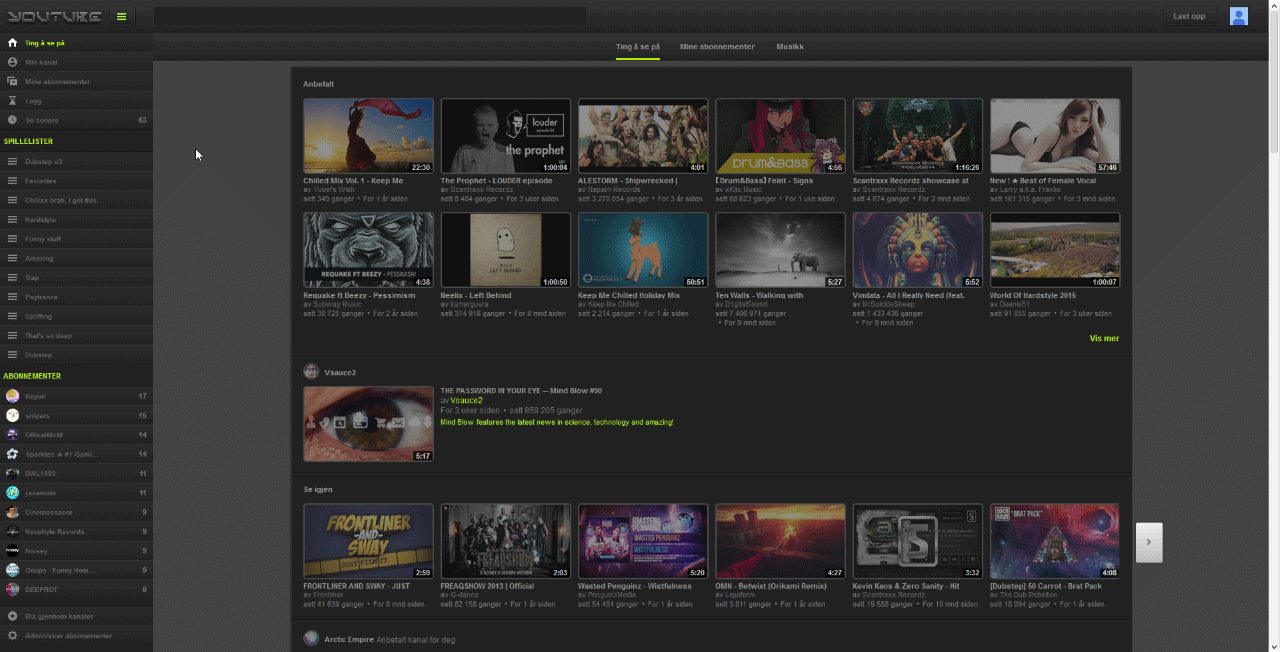Viewport: 1280px width, 652px height.
Task: Open Wasted Penguinz - Wistfulness thumbnail
Action: 643,541
